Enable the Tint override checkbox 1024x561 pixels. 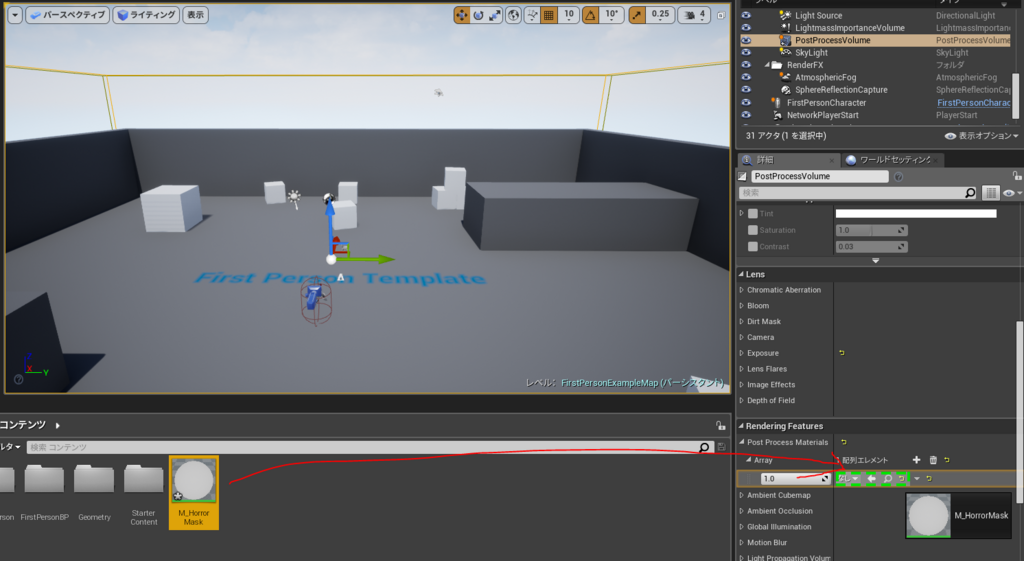tap(753, 214)
